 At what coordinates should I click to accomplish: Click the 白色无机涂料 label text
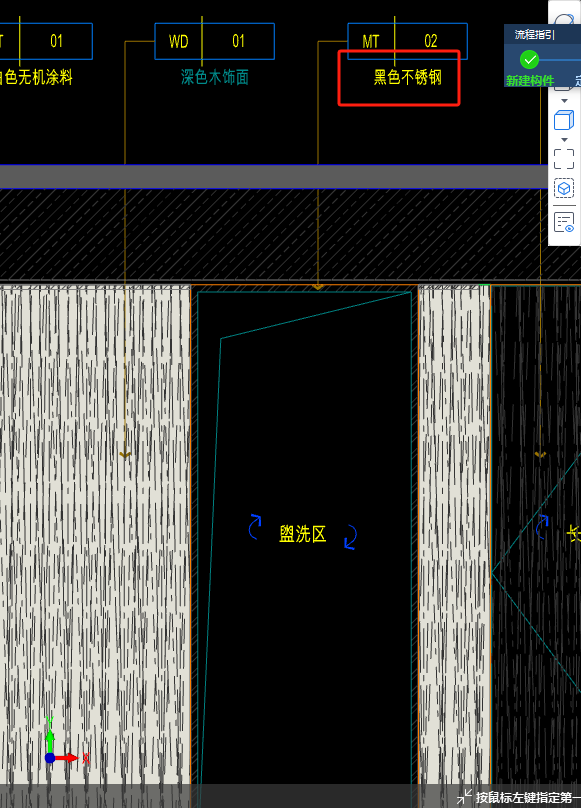[36, 77]
